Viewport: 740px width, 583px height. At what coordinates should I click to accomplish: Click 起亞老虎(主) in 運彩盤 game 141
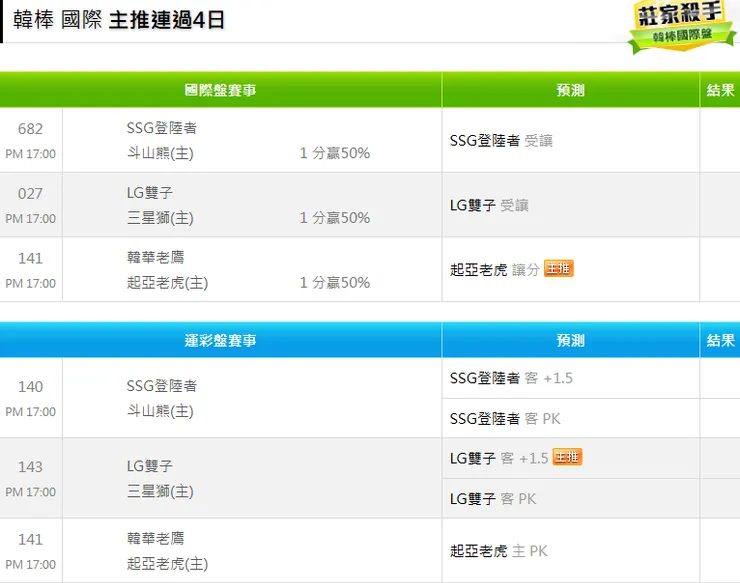[x=167, y=563]
